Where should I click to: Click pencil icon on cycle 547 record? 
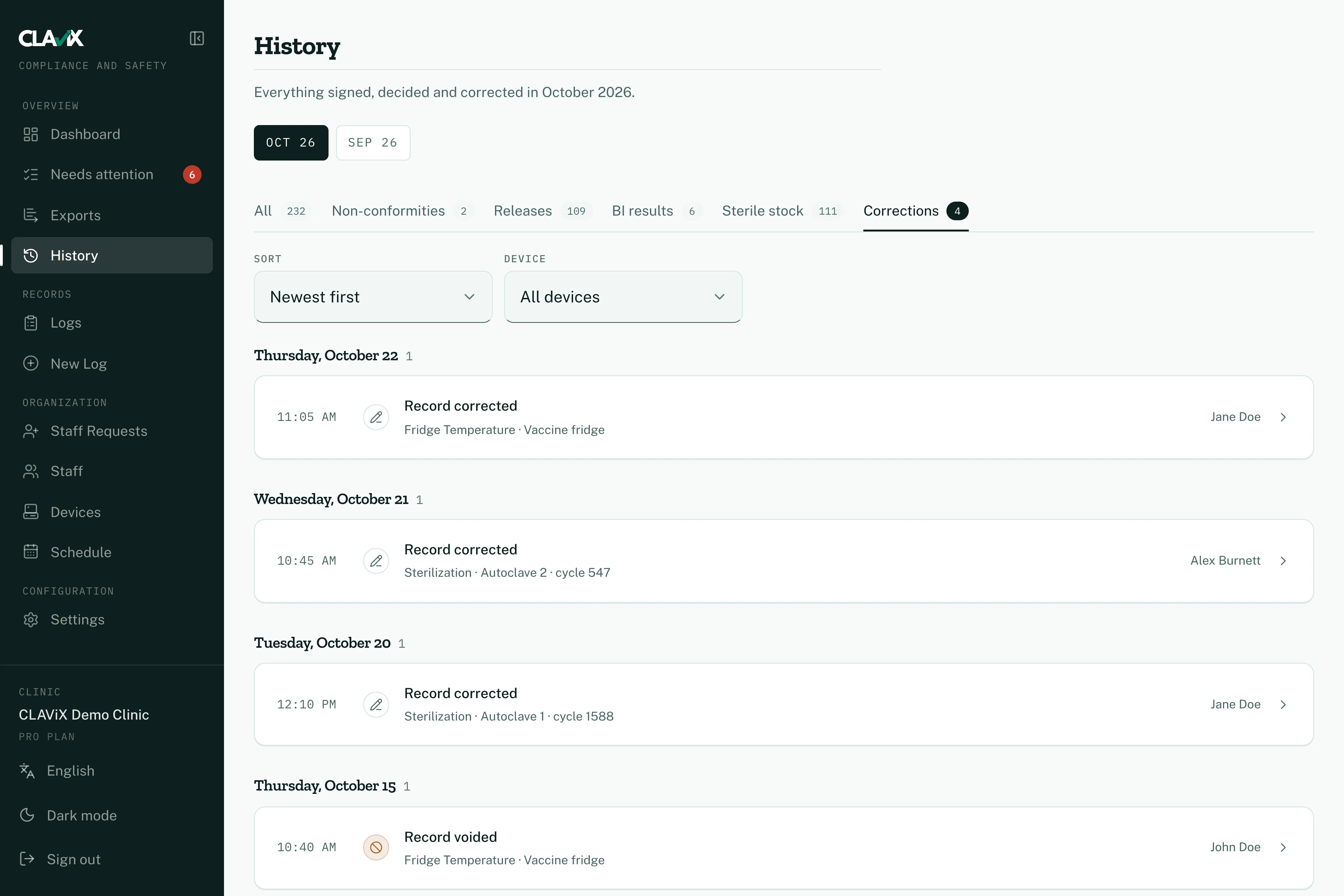point(376,561)
